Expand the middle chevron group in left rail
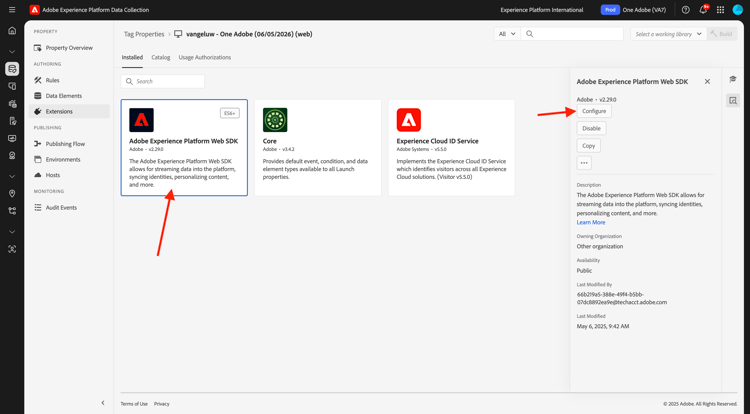Screen dimensions: 750x414 [12, 176]
